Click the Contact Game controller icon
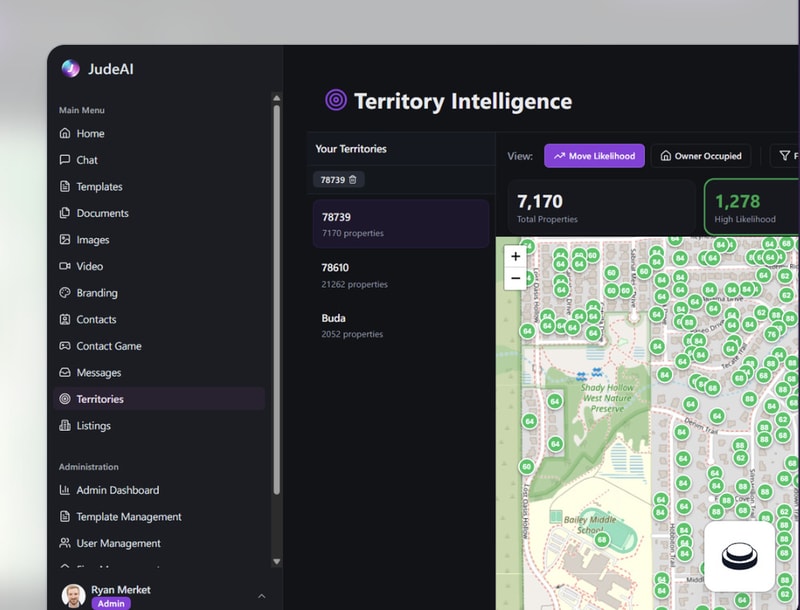Image resolution: width=800 pixels, height=610 pixels. (65, 346)
